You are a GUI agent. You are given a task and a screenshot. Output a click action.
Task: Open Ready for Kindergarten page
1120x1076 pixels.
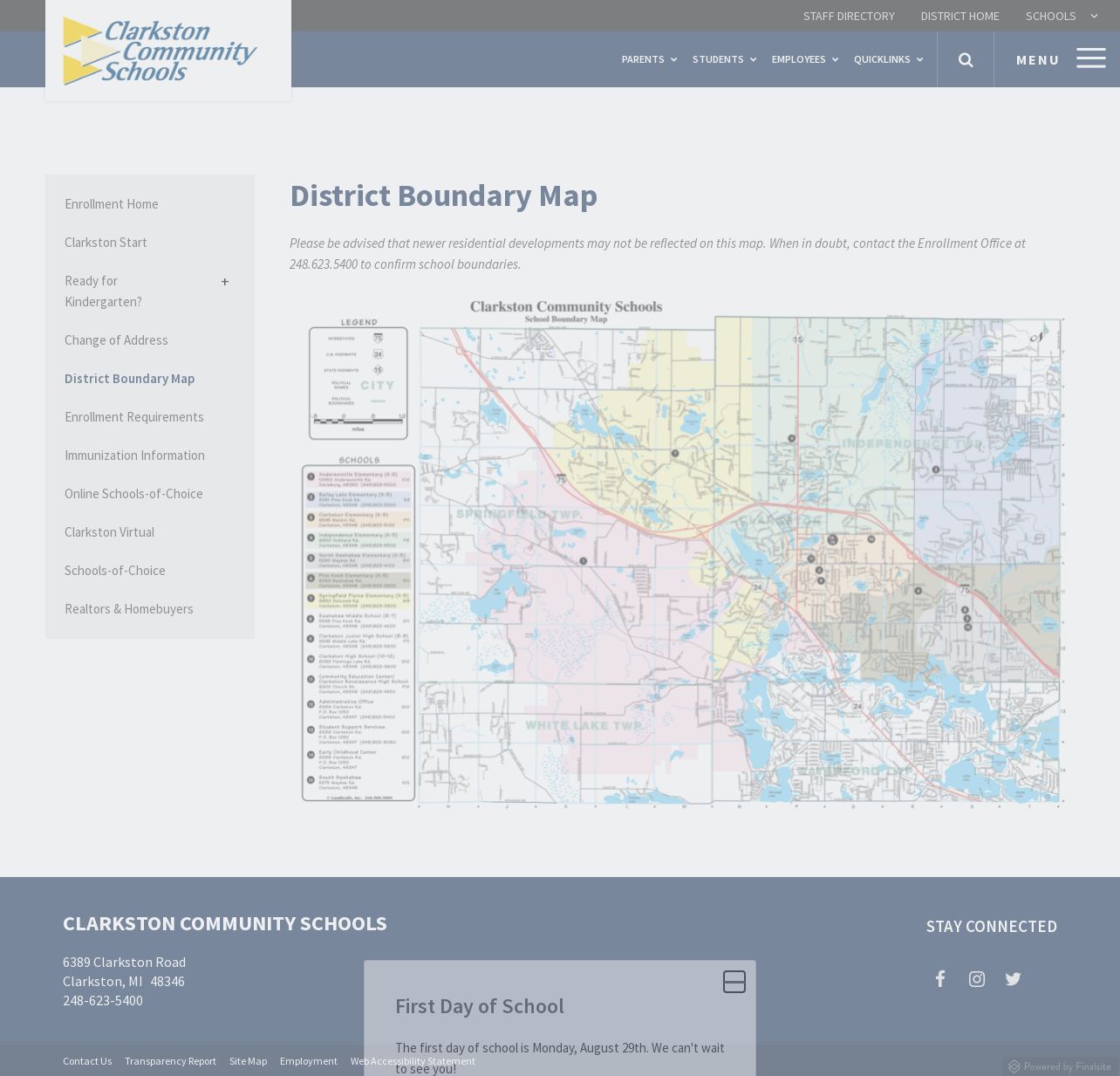[103, 291]
